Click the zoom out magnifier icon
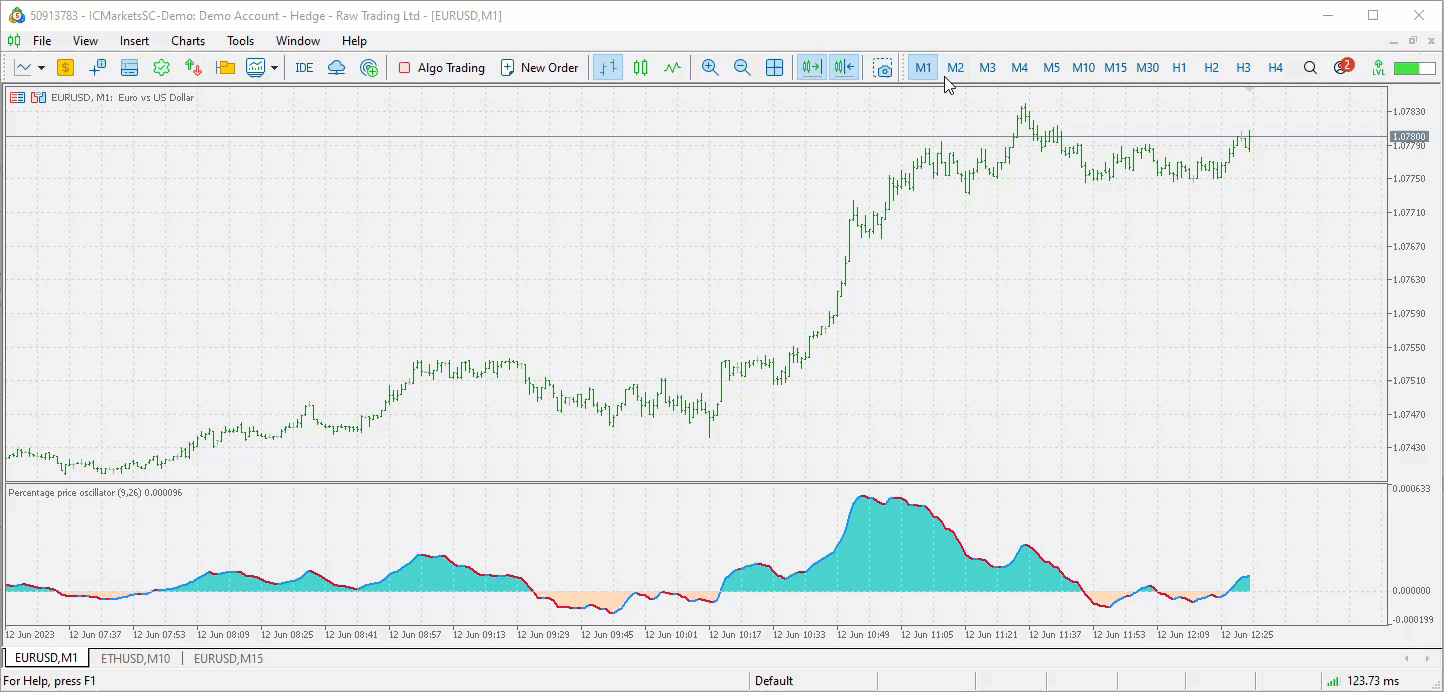 tap(742, 67)
